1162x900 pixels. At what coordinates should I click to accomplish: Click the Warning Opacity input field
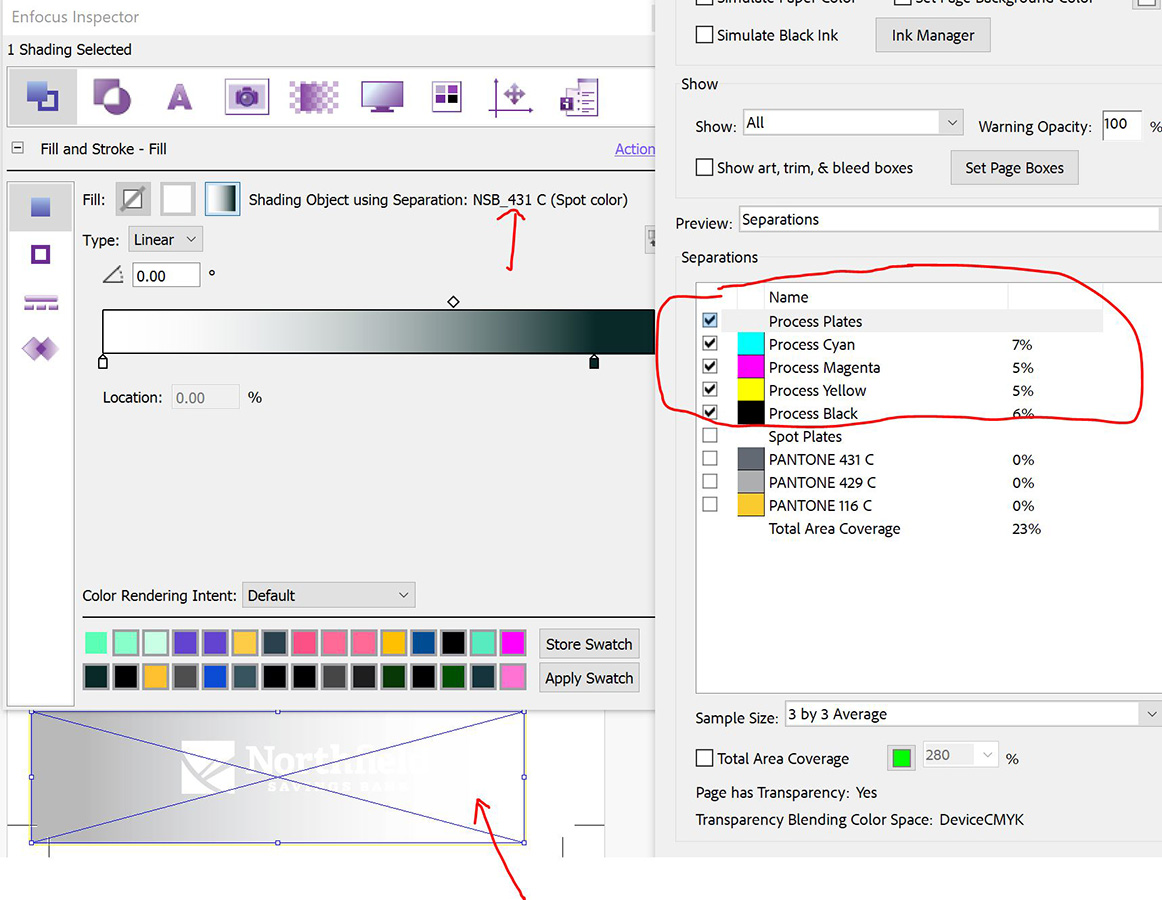(1121, 125)
